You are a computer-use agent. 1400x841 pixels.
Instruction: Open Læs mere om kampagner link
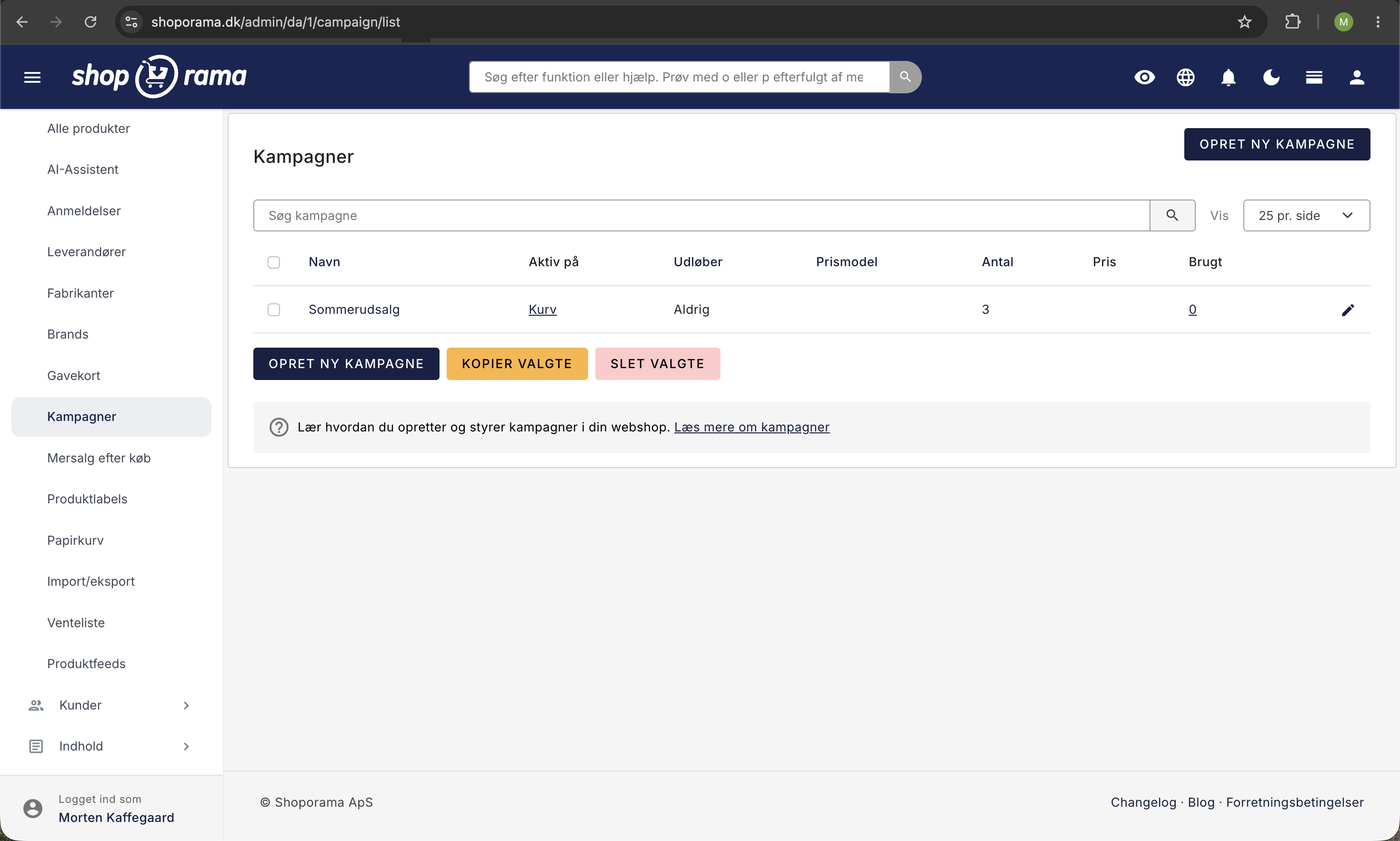[x=752, y=427]
